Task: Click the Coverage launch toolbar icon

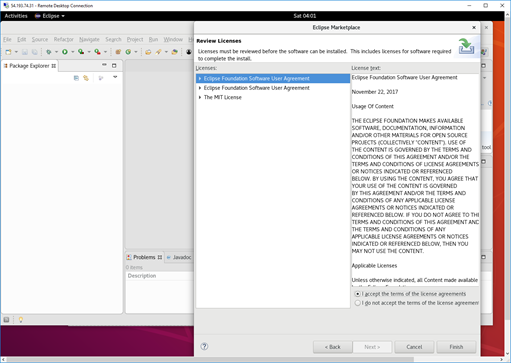Action: [81, 52]
